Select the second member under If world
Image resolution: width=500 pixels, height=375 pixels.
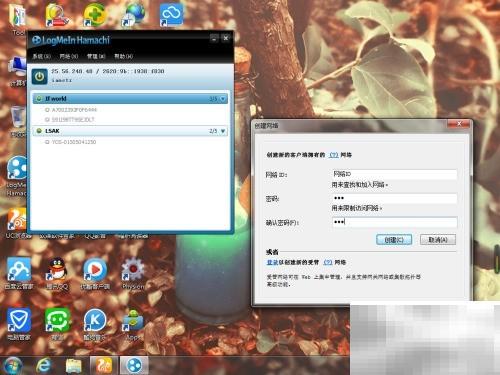point(70,119)
